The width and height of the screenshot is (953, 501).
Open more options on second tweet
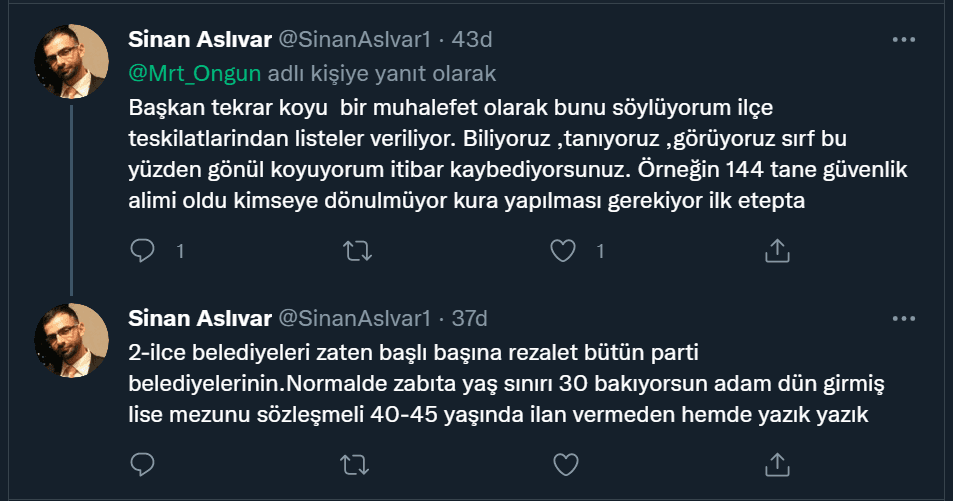(x=903, y=319)
